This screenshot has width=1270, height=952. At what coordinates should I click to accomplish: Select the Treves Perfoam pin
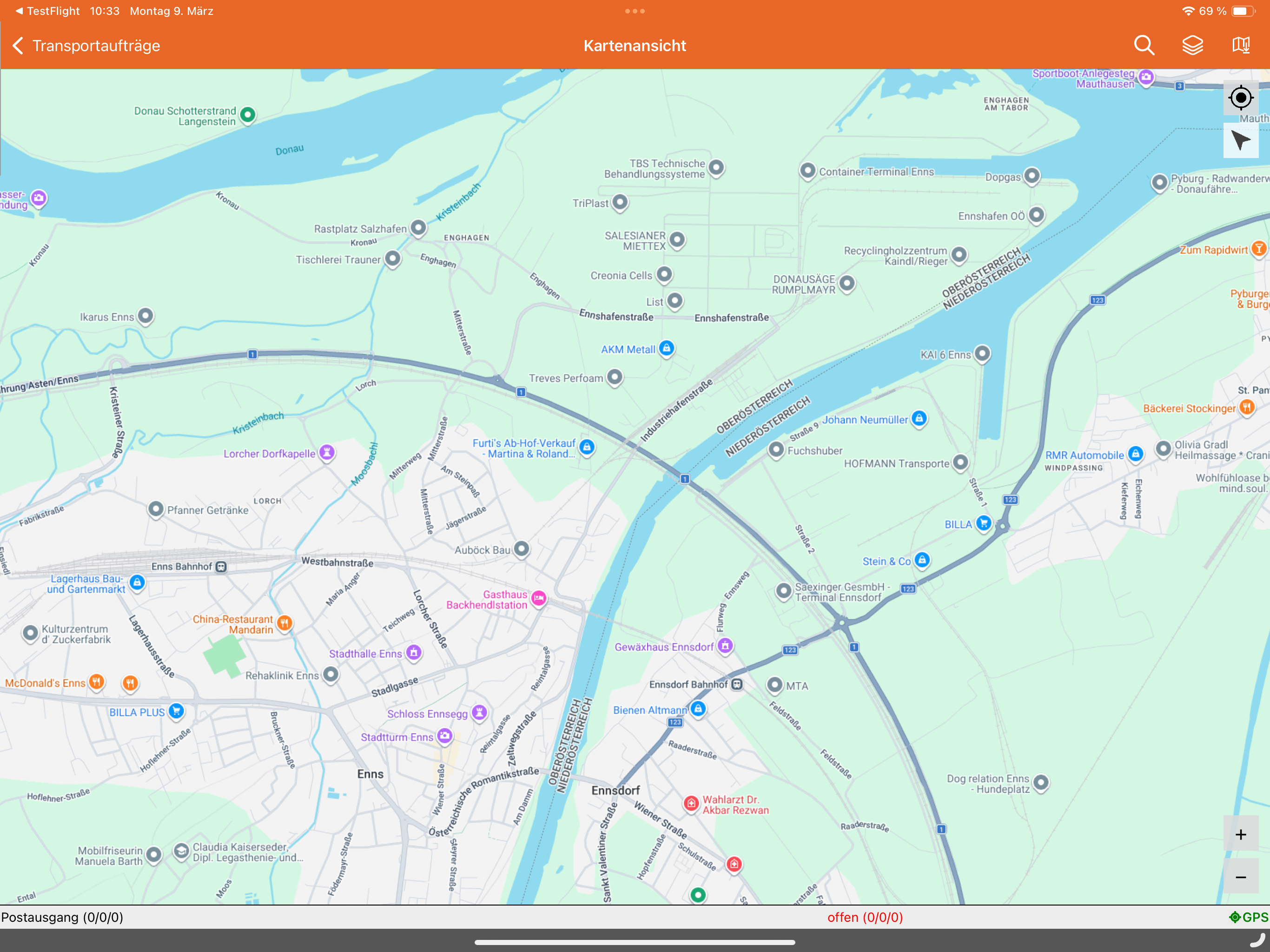point(615,377)
